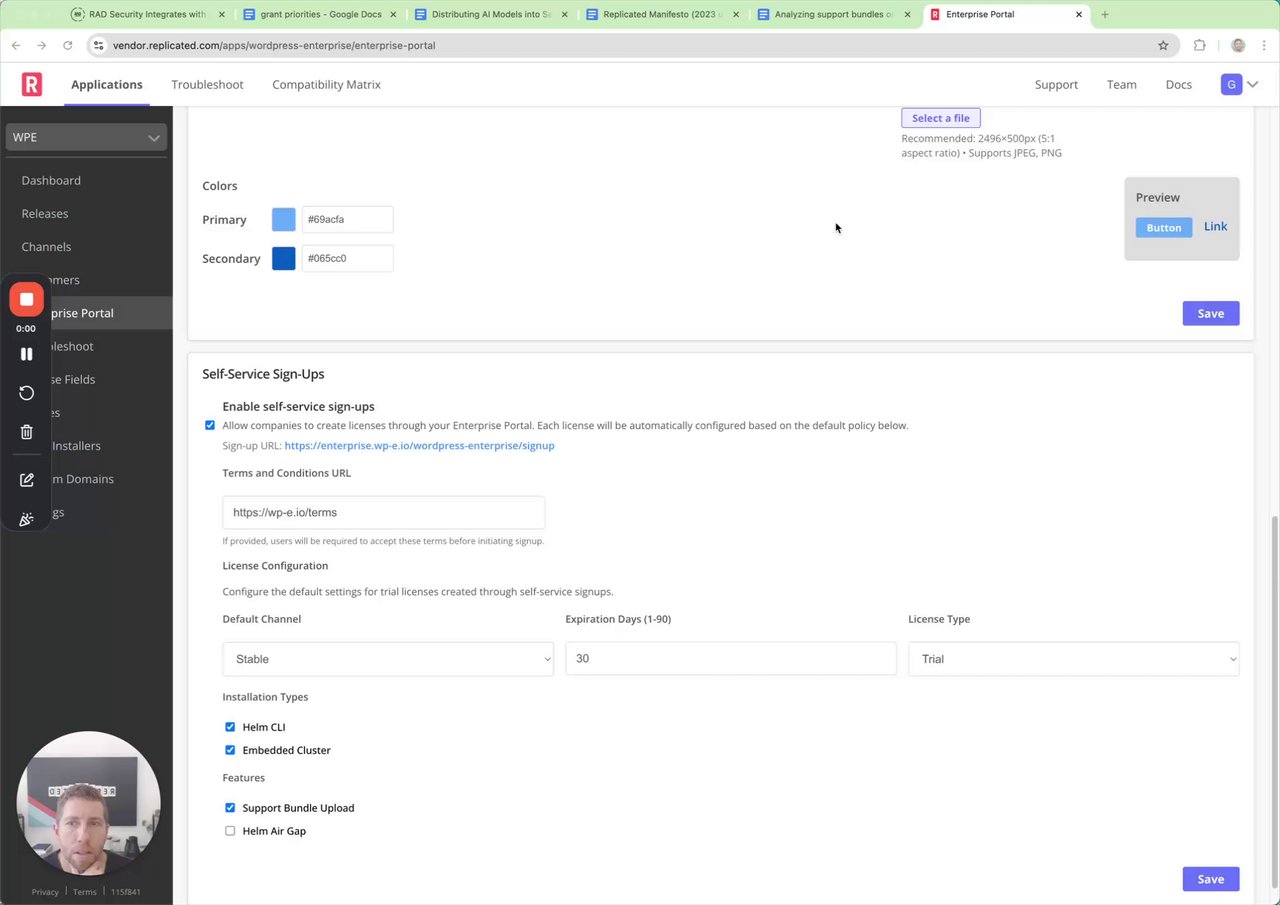
Task: Switch to grant priorities Google Docs tab
Action: click(322, 15)
